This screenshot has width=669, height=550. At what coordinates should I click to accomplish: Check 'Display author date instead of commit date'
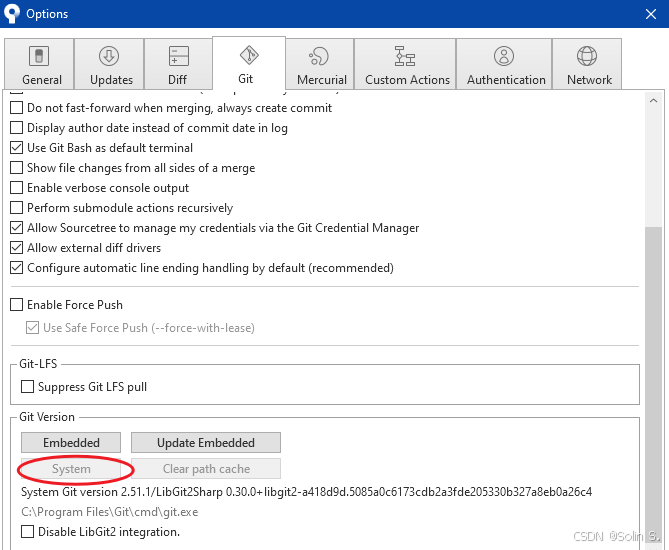16,128
